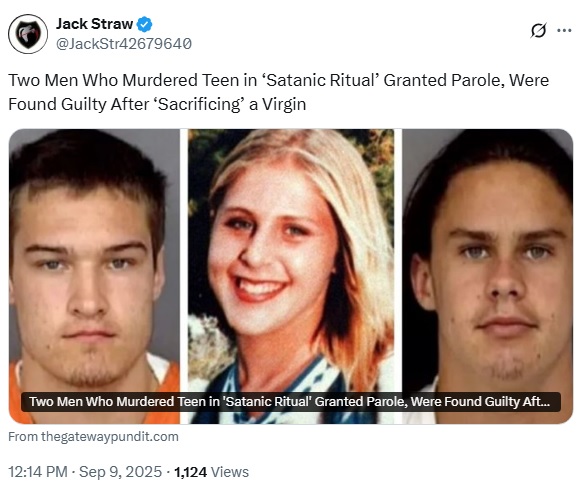Click the 'Views' label
The width and height of the screenshot is (584, 486).
(x=230, y=472)
